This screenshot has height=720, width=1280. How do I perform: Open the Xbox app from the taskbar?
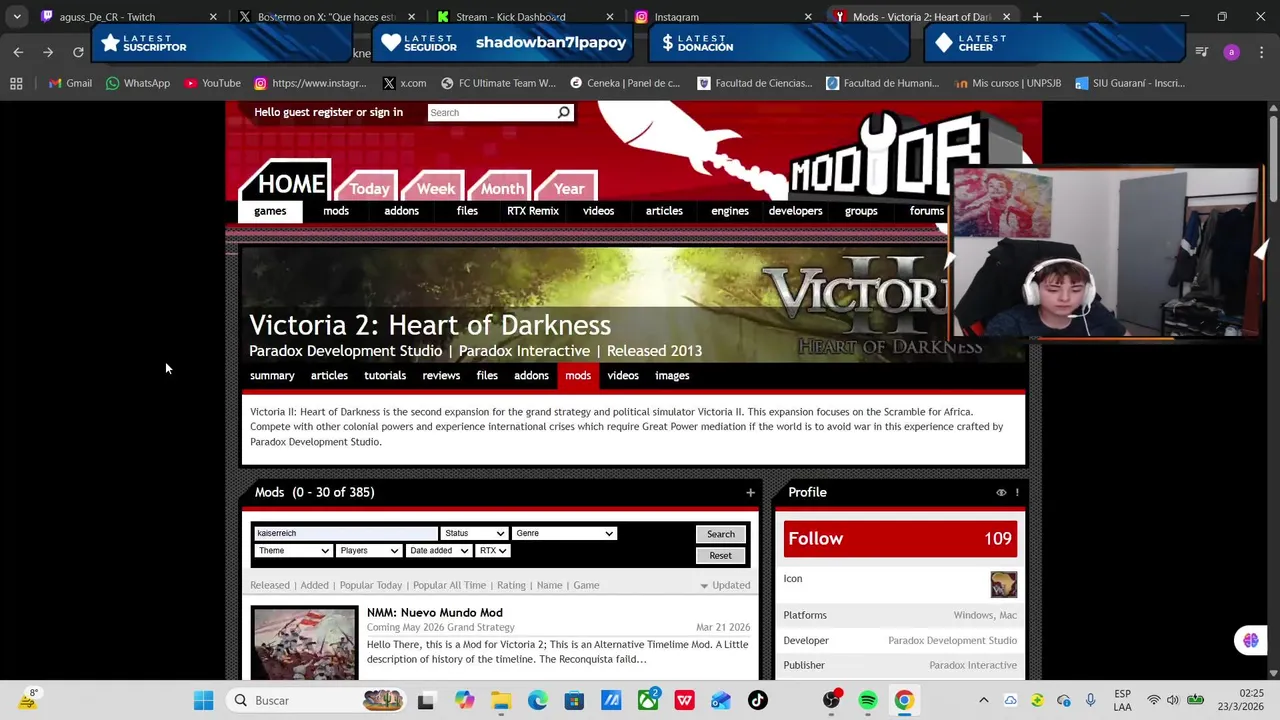click(648, 700)
